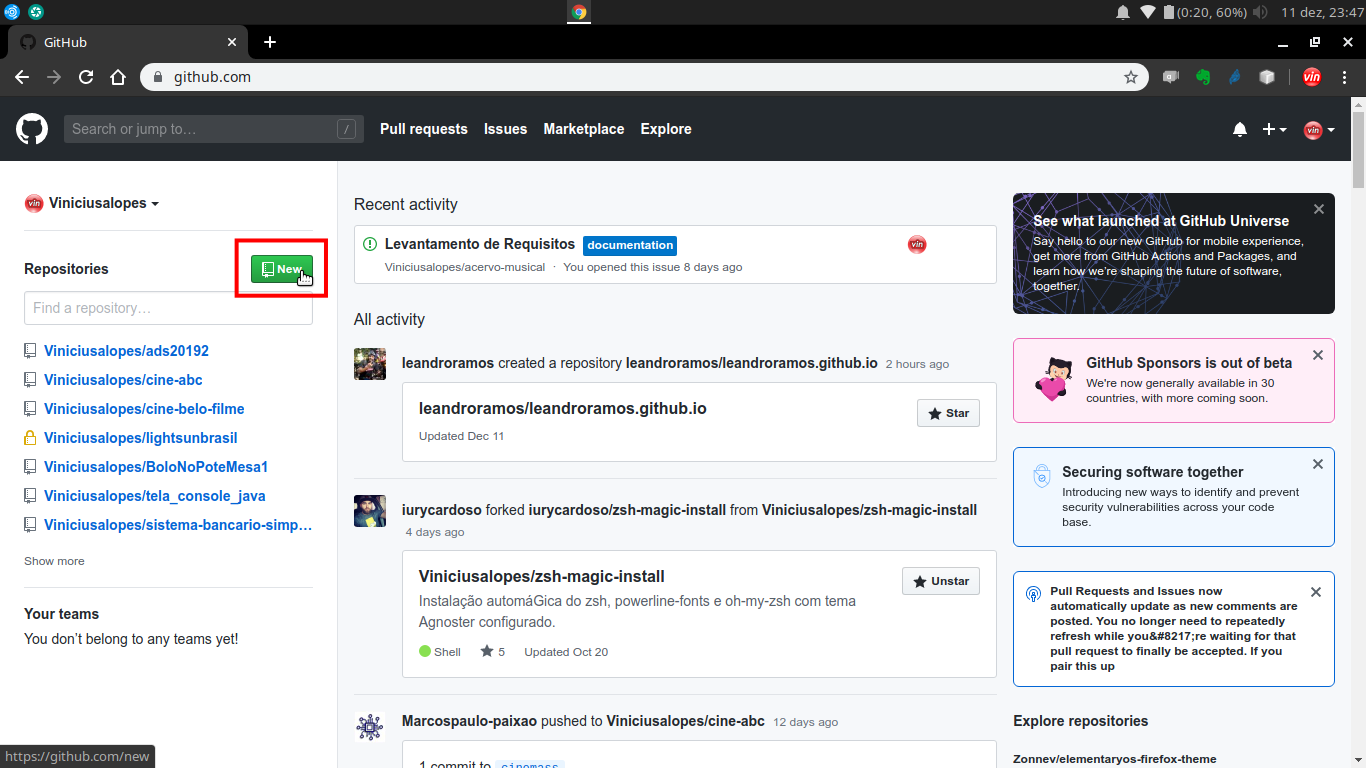The width and height of the screenshot is (1366, 768).
Task: Dismiss the Securing software together notice
Action: click(x=1318, y=464)
